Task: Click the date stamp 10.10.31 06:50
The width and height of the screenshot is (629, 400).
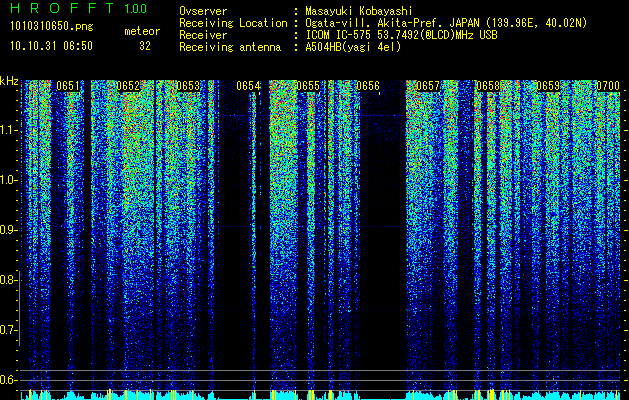Action: coord(51,46)
